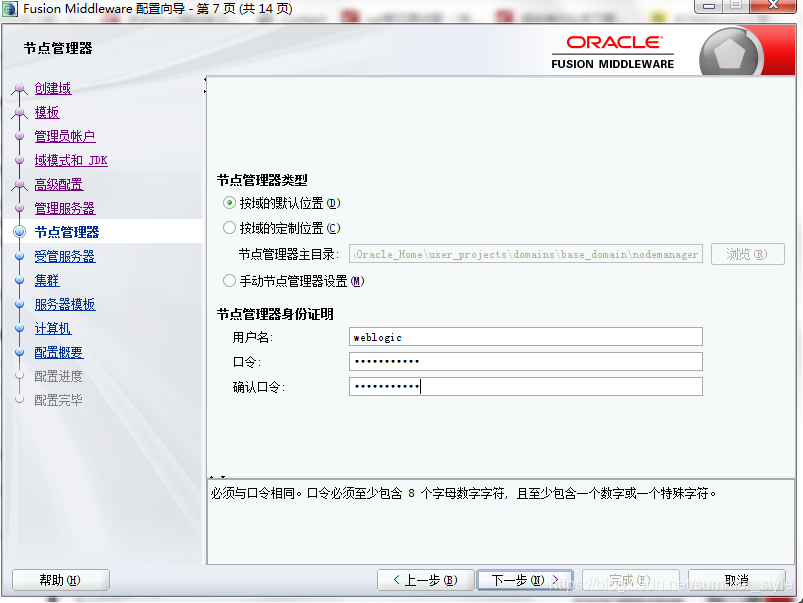Viewport: 803px width, 603px height.
Task: Click the 创建域 step bullet icon
Action: (x=19, y=89)
